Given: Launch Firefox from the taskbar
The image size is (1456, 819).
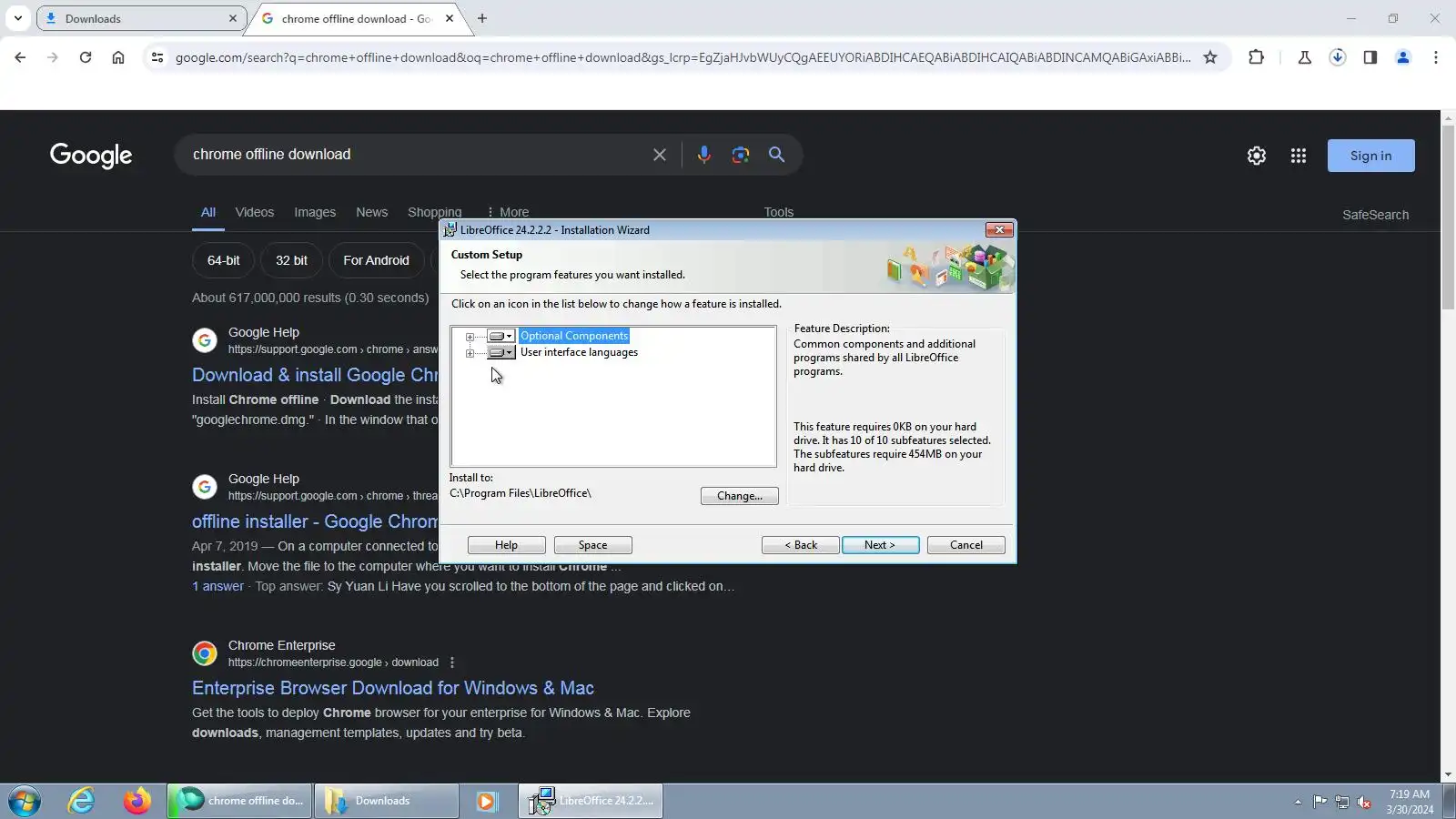Looking at the screenshot, I should click(x=137, y=802).
